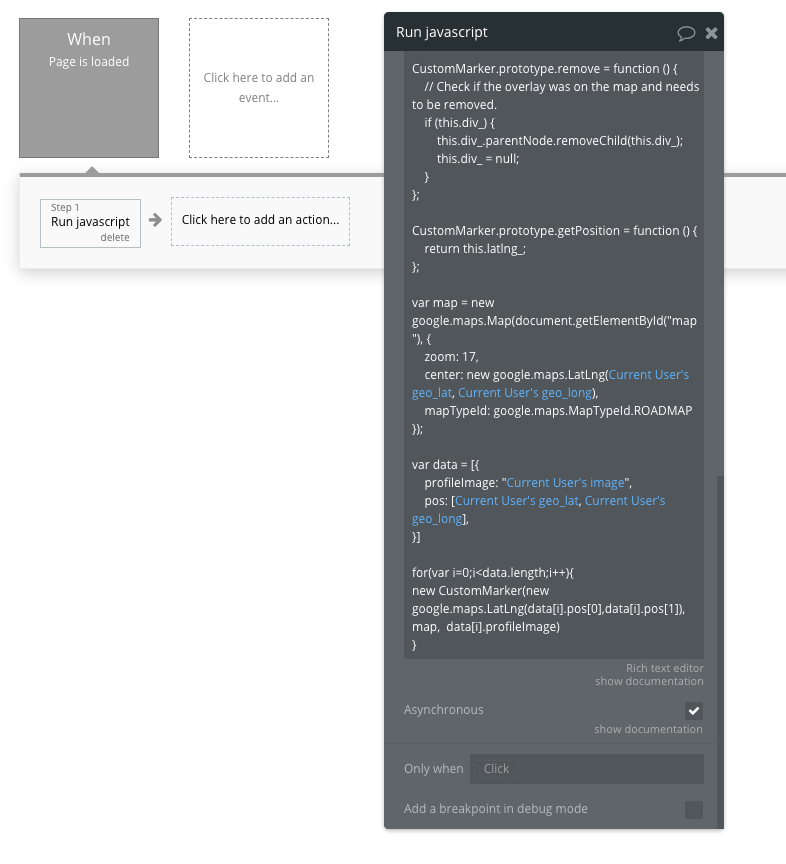Open Current User's geo_lat expression in pos line
Screen dimensions: 786x864
tap(516, 501)
